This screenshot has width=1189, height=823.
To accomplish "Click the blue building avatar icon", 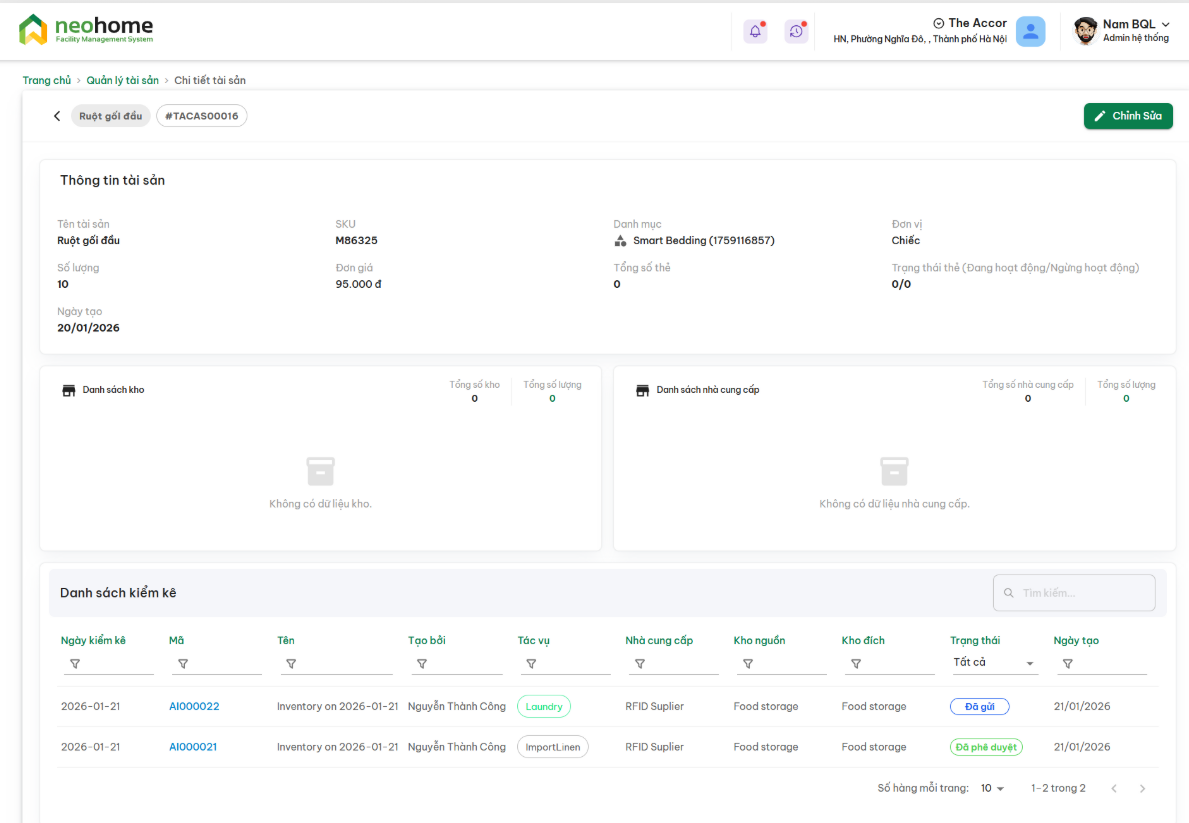I will point(1030,31).
